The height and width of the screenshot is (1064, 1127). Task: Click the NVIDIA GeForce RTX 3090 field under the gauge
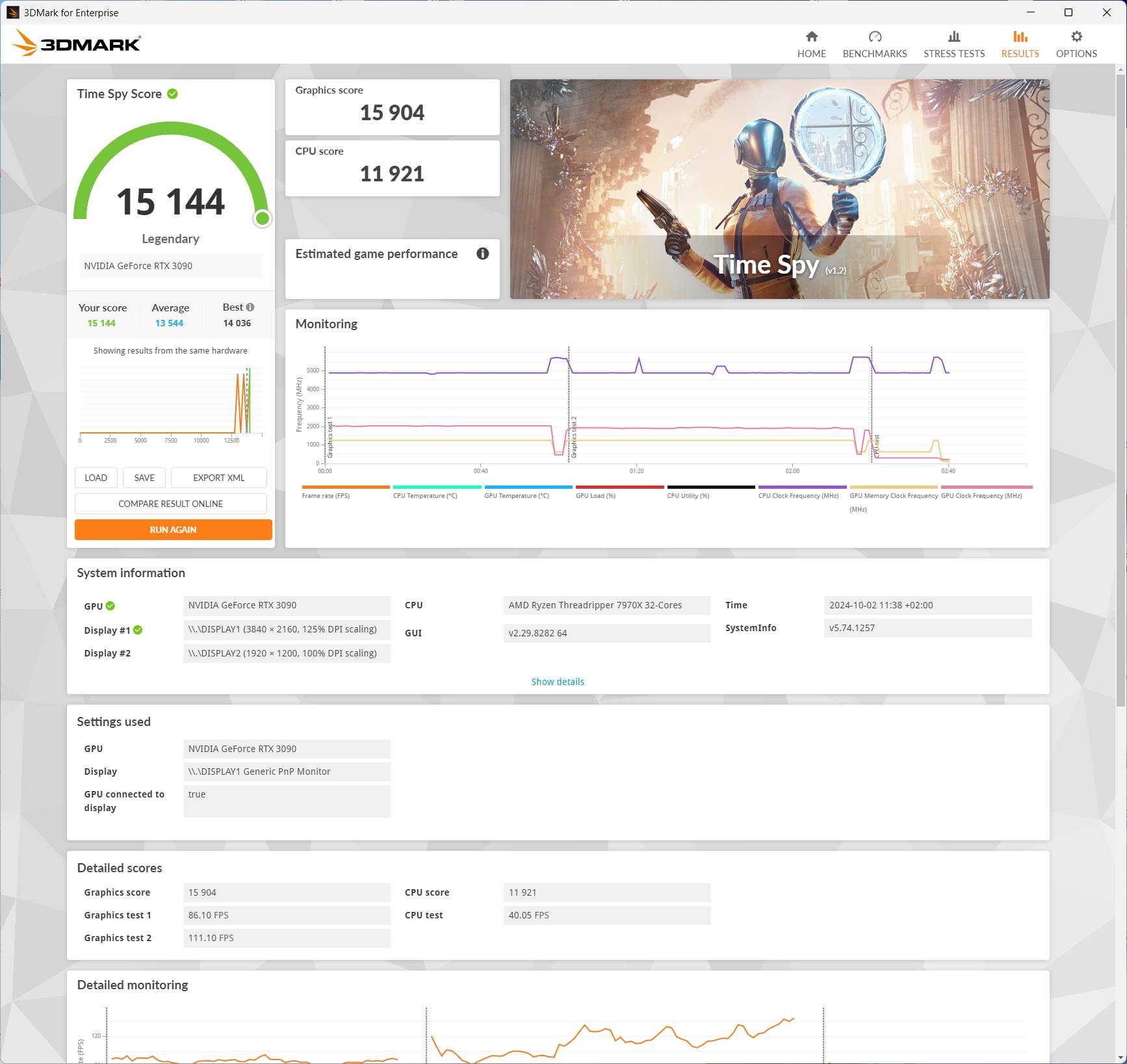[x=171, y=266]
